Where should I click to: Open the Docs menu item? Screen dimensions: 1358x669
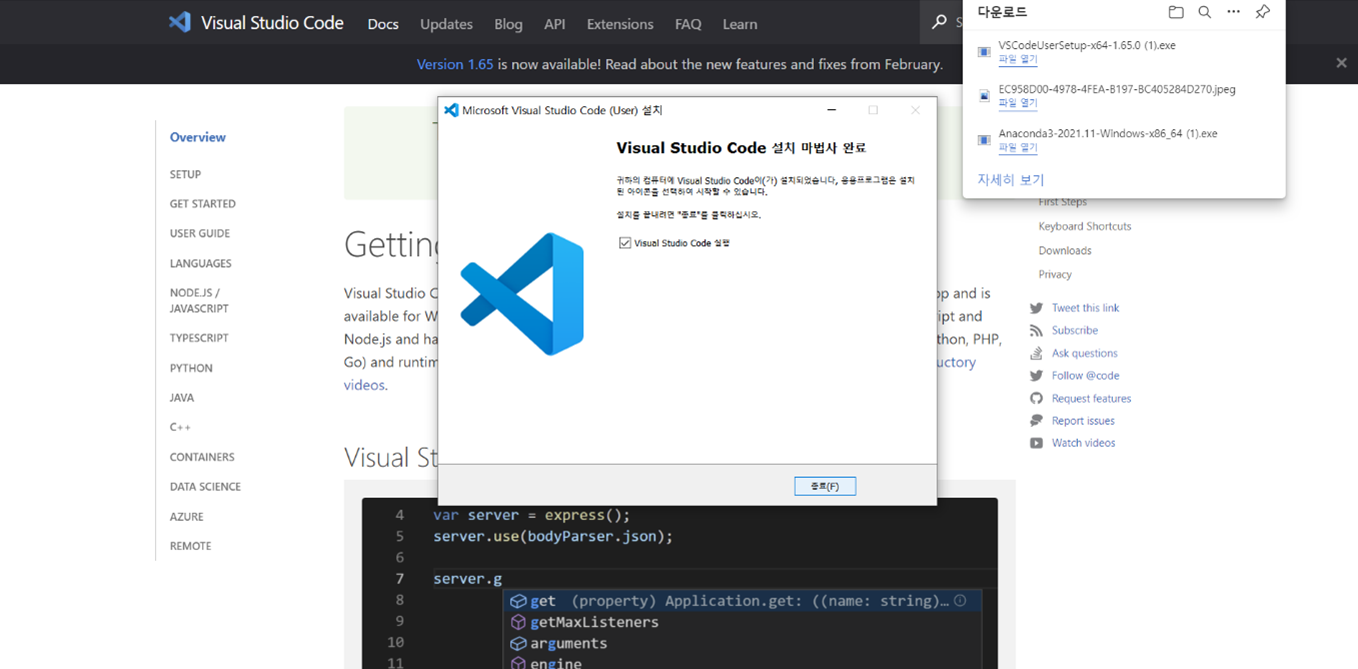(383, 24)
